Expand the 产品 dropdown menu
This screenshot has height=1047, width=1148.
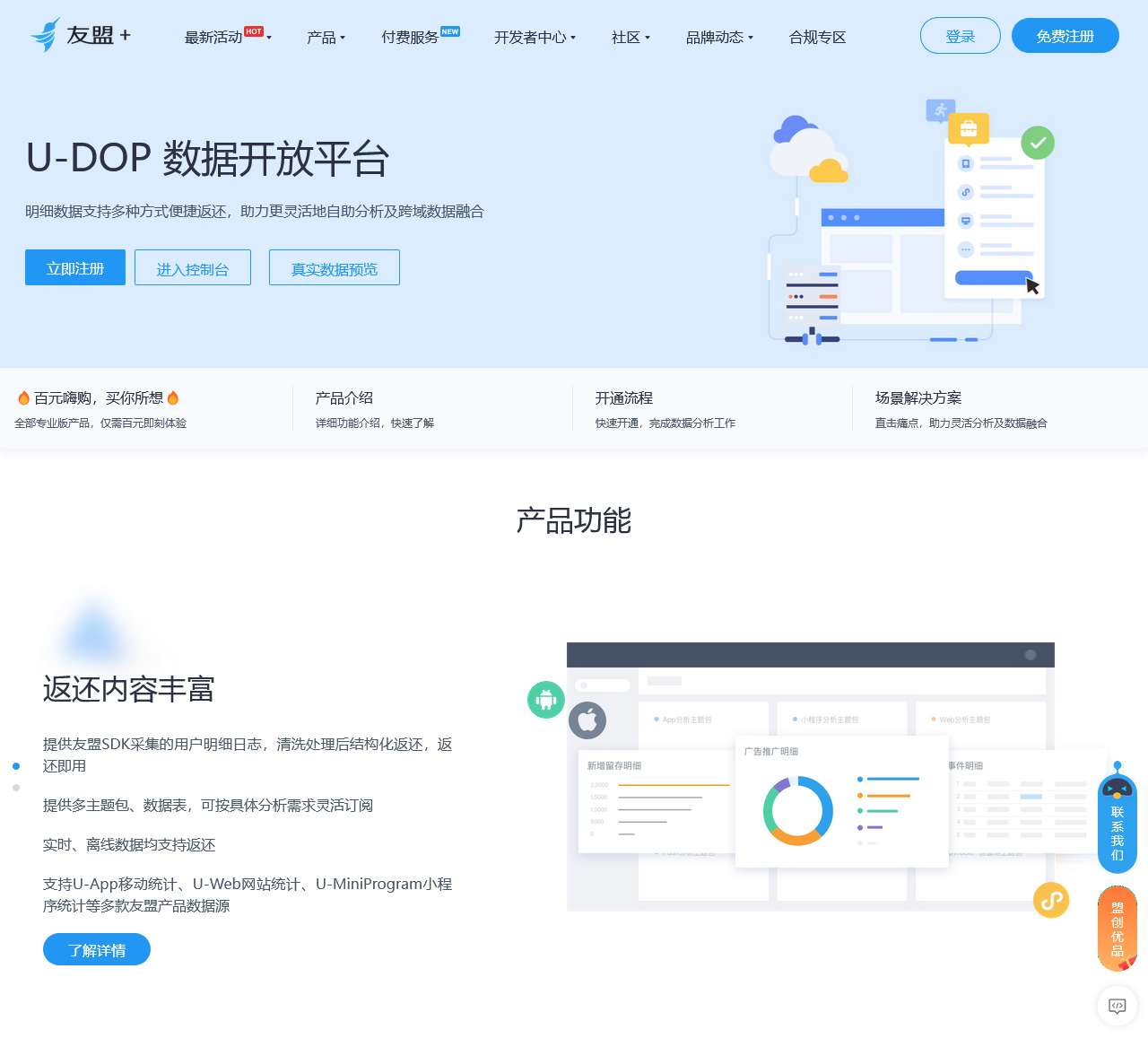(326, 37)
